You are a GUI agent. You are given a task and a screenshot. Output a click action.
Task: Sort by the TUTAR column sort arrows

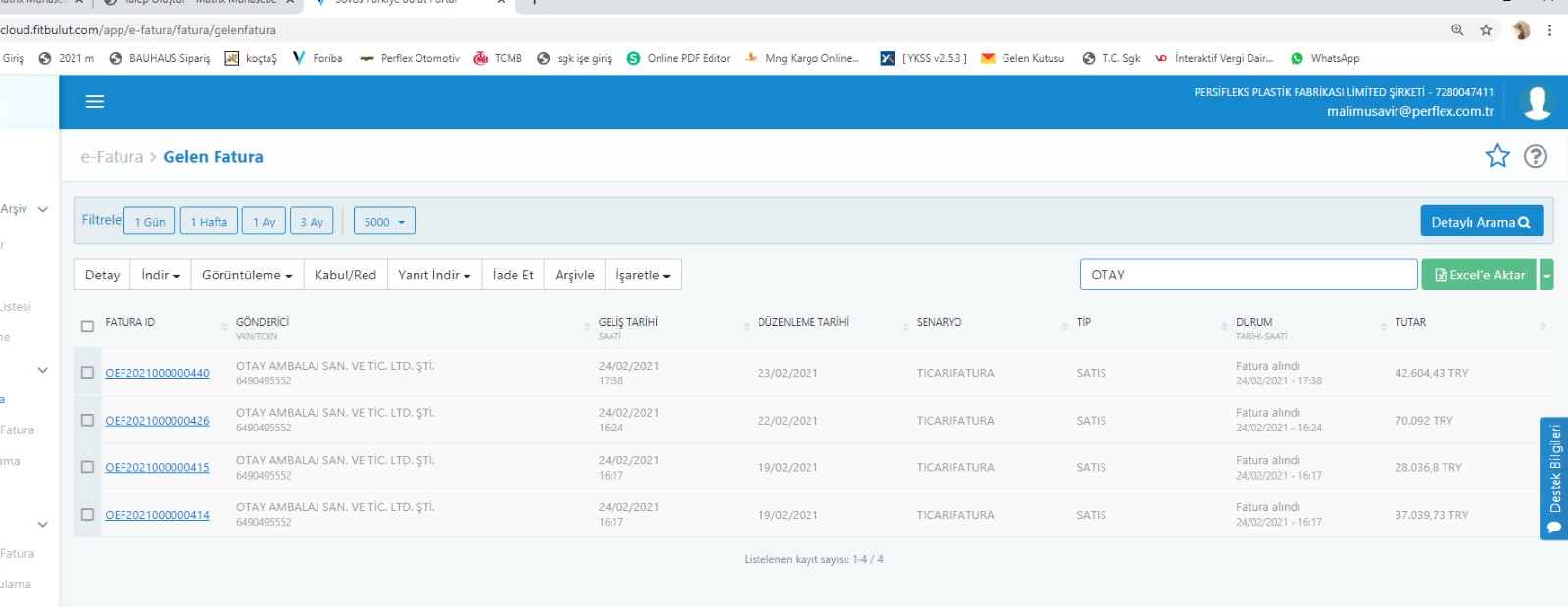[1543, 327]
